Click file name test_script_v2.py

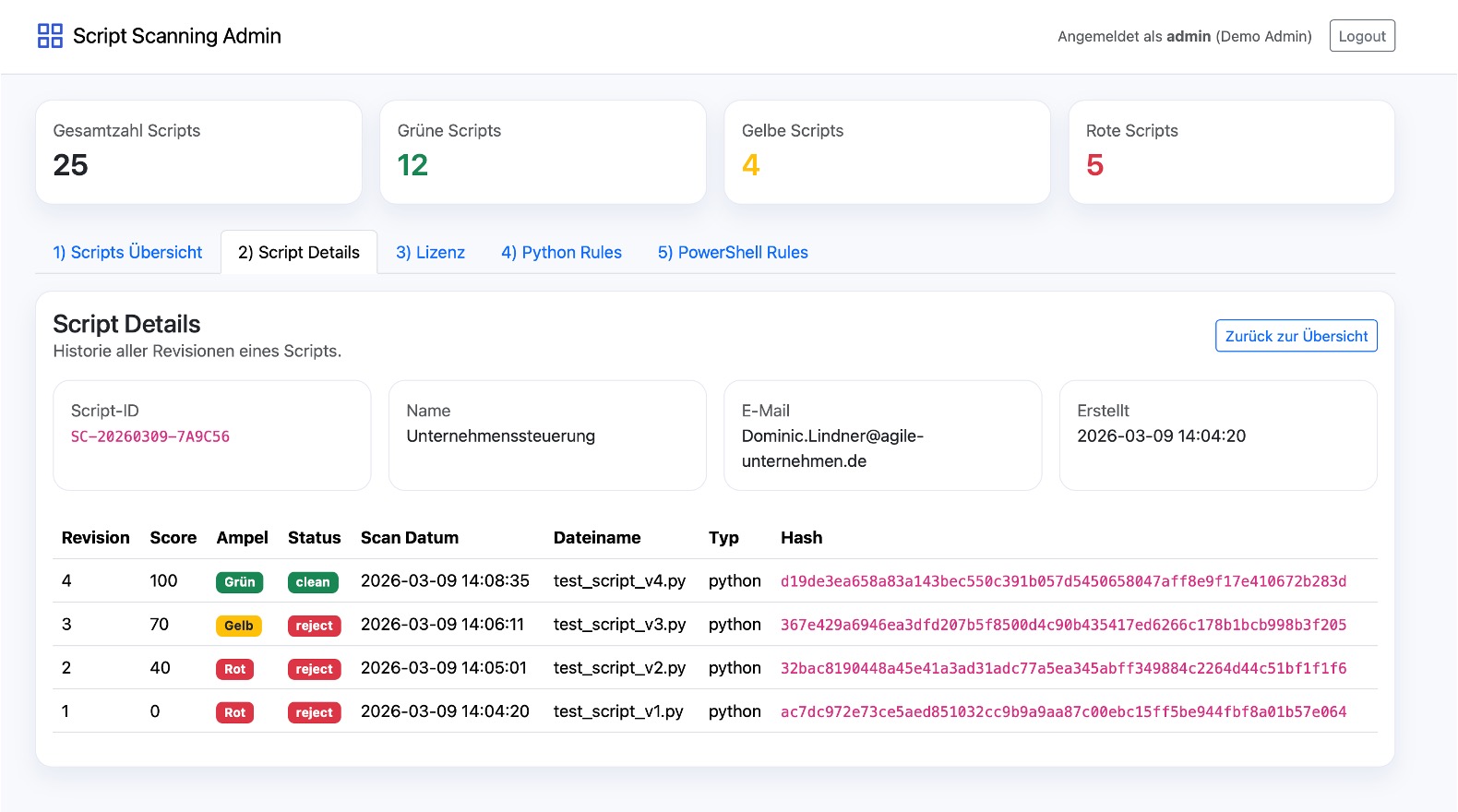(619, 668)
